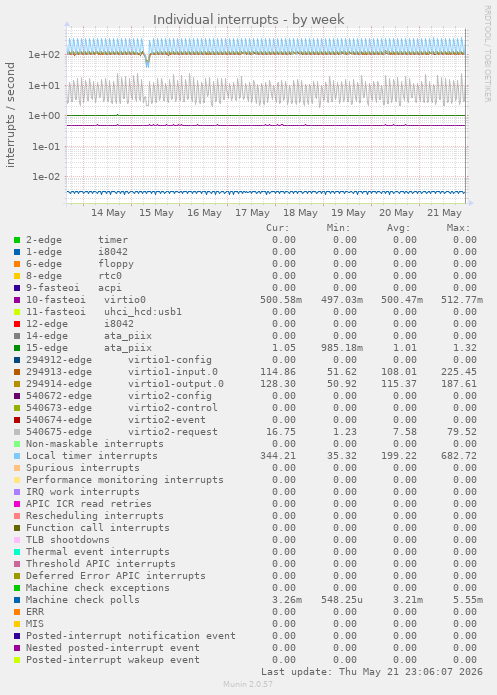Image resolution: width=497 pixels, height=695 pixels.
Task: Click the RRDTOOL / TOBI OETIKER watermark
Action: click(487, 54)
